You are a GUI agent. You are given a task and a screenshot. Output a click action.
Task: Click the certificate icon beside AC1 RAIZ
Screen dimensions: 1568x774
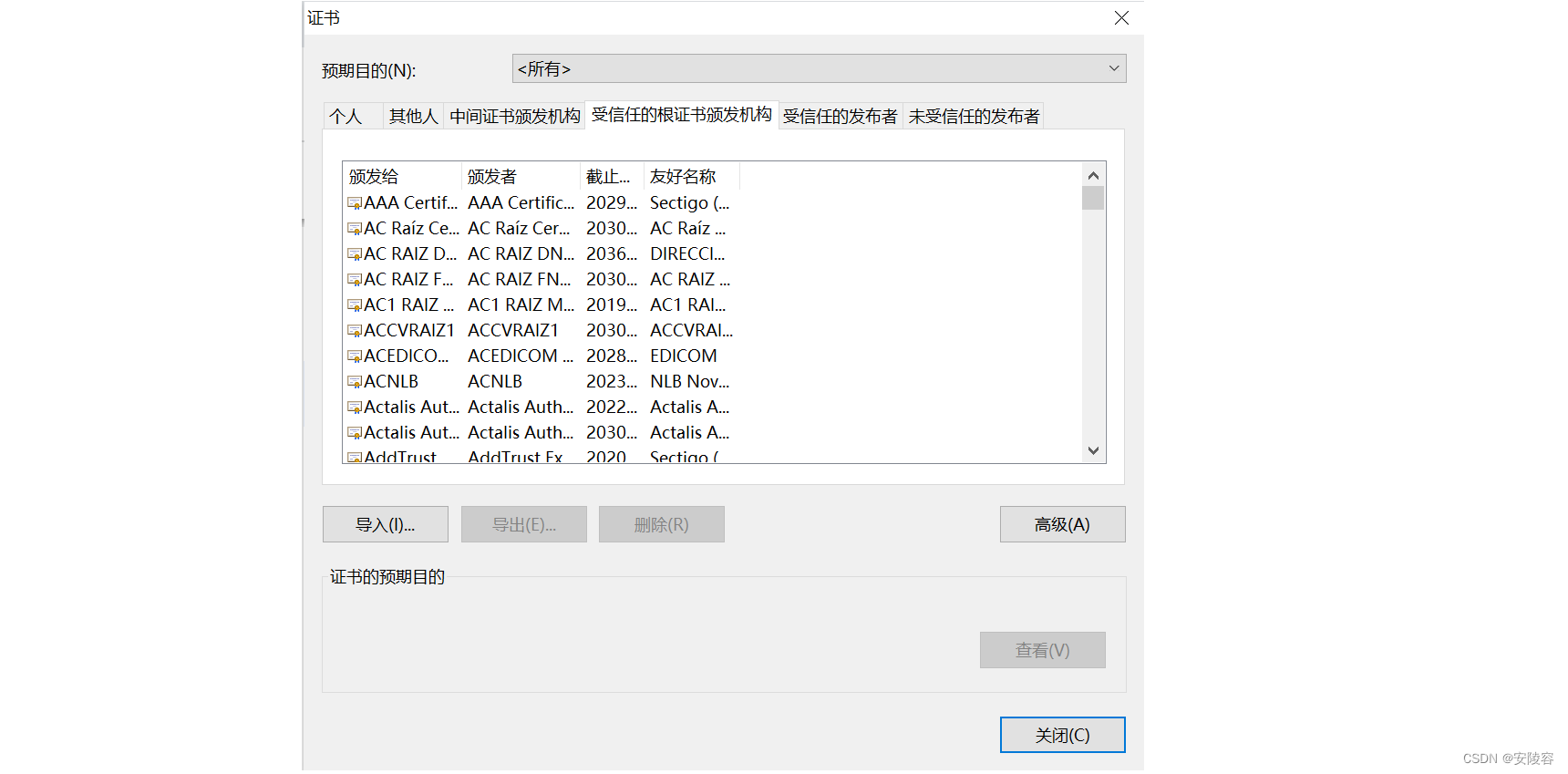(355, 305)
